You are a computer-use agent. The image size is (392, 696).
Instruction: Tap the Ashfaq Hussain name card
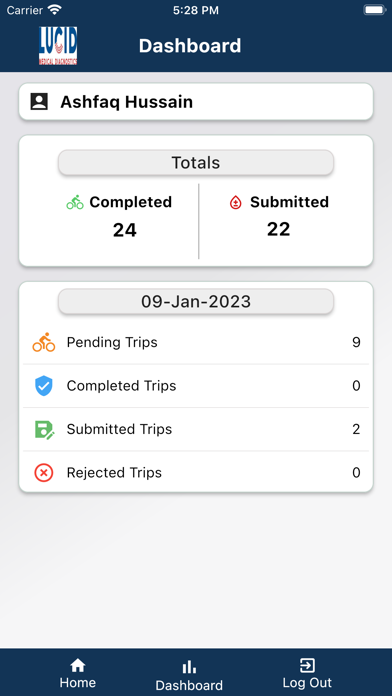tap(196, 102)
